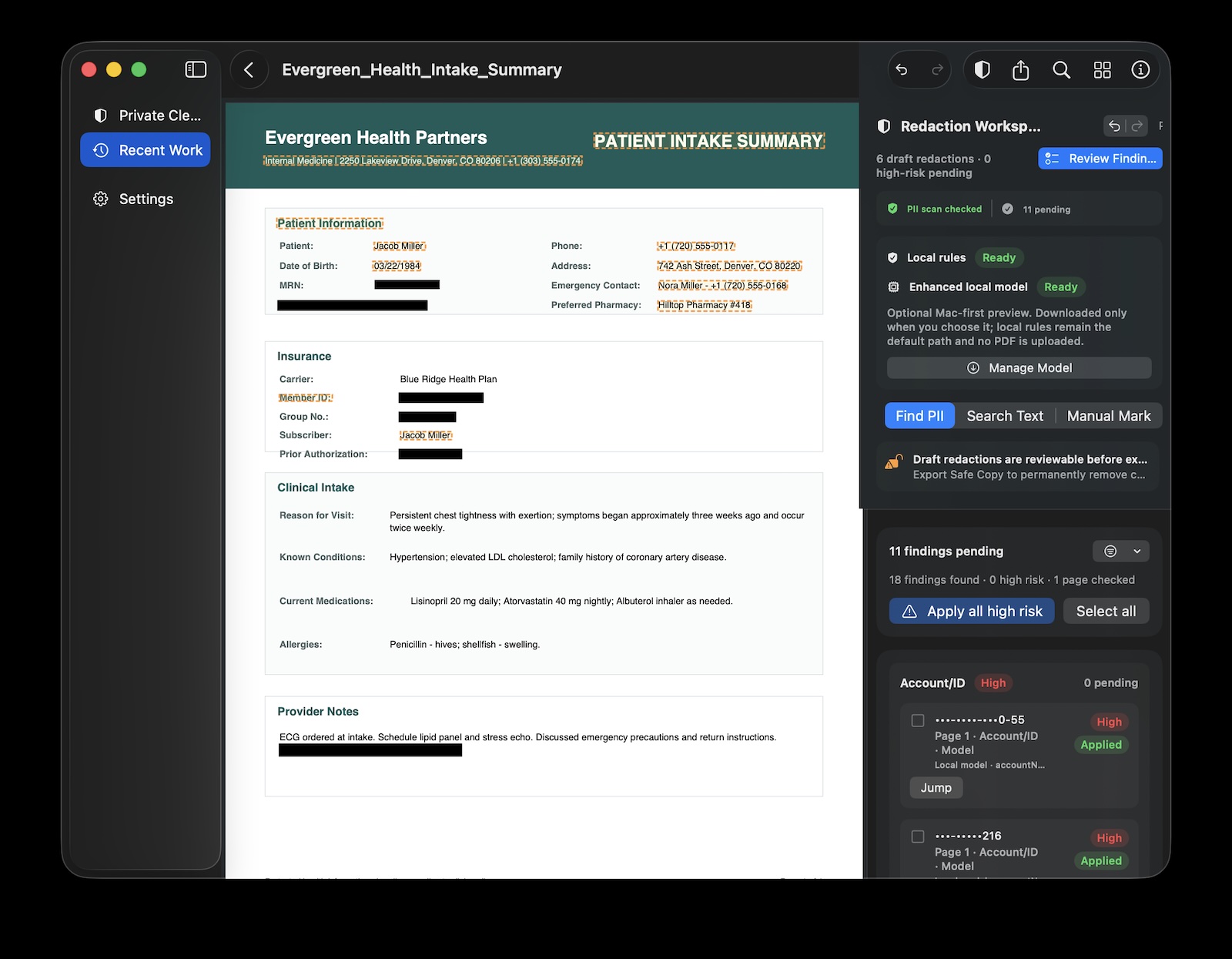Click the Ready badge next to Enhanced local model

[1060, 287]
